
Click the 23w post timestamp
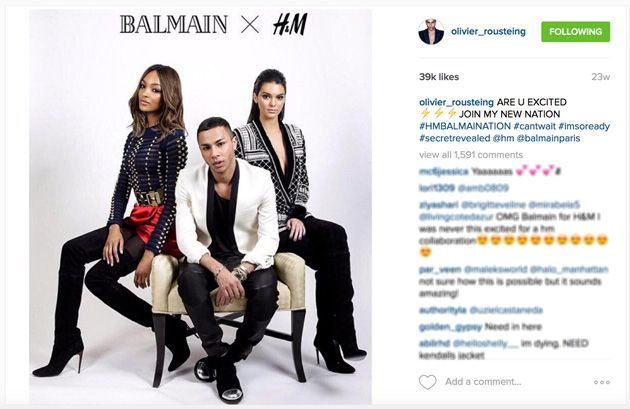pyautogui.click(x=601, y=77)
